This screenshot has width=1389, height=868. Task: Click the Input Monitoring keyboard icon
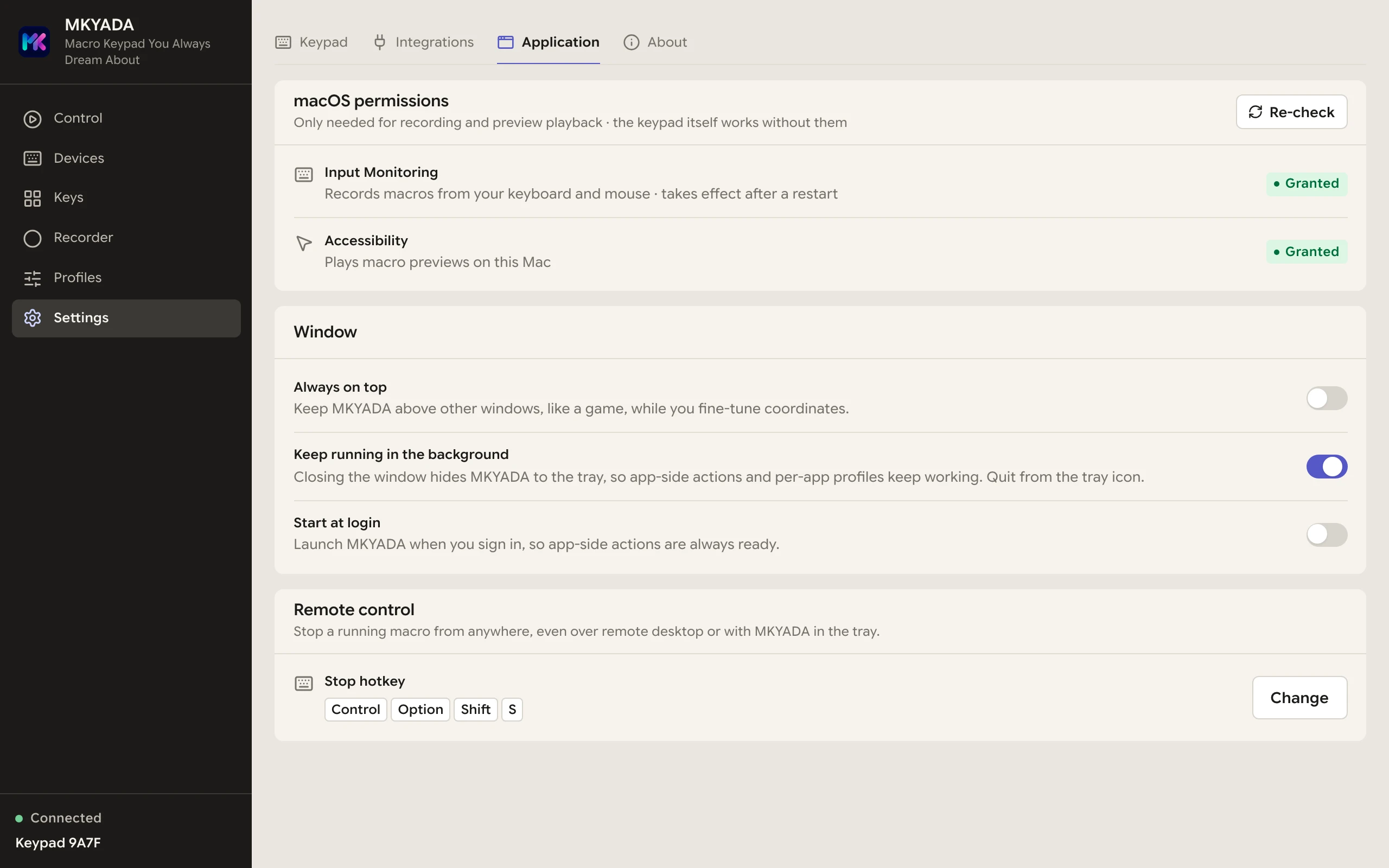pos(304,175)
